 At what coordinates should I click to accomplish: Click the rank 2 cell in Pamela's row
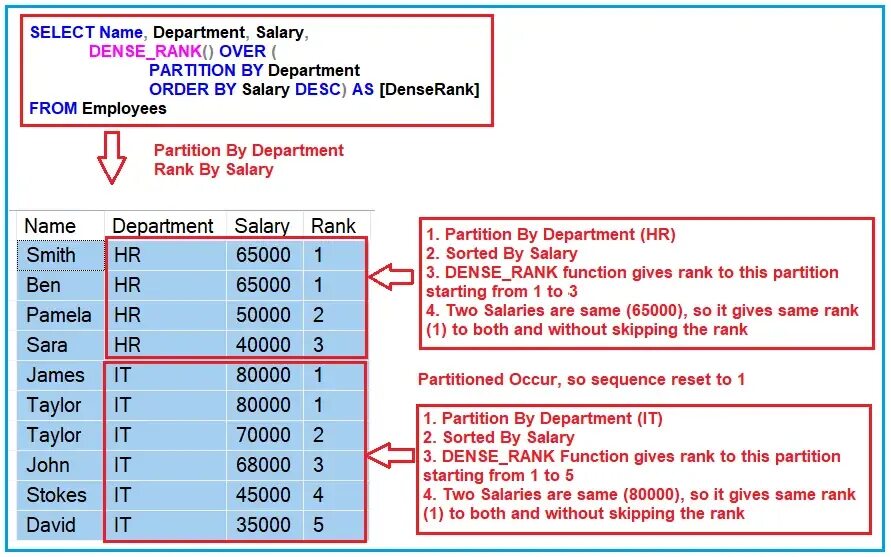point(335,315)
